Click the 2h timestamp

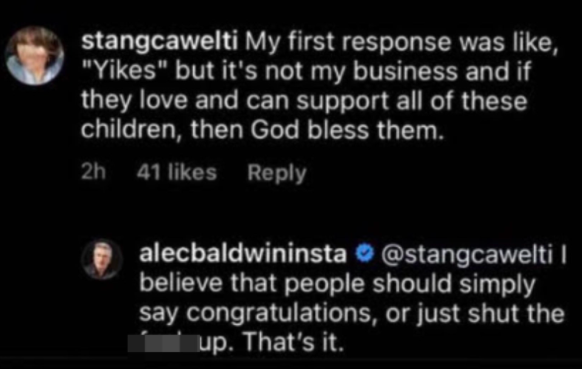pos(94,172)
